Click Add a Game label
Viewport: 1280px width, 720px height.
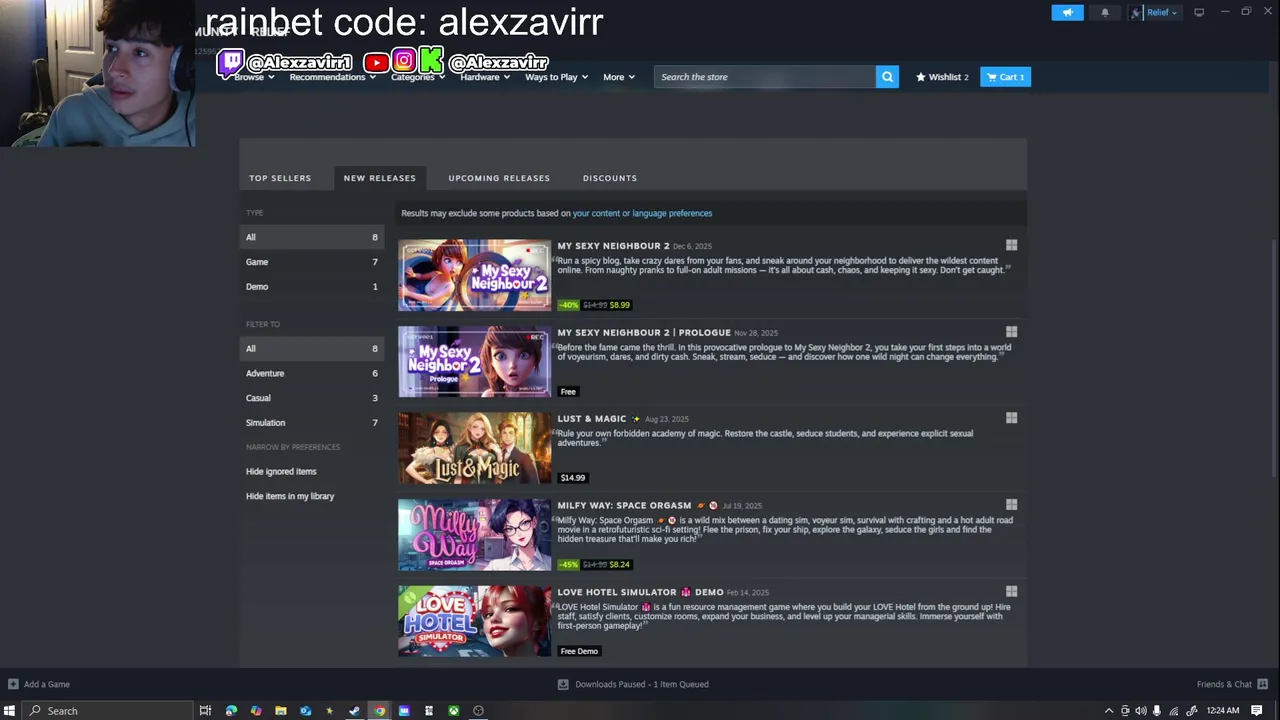[47, 684]
